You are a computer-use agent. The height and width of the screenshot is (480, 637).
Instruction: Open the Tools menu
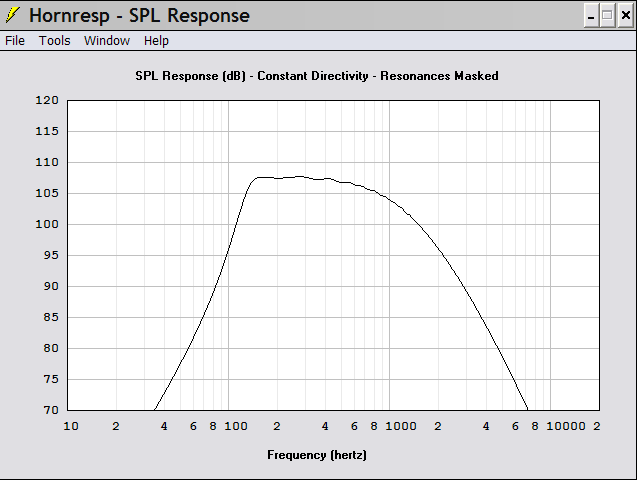pyautogui.click(x=54, y=41)
